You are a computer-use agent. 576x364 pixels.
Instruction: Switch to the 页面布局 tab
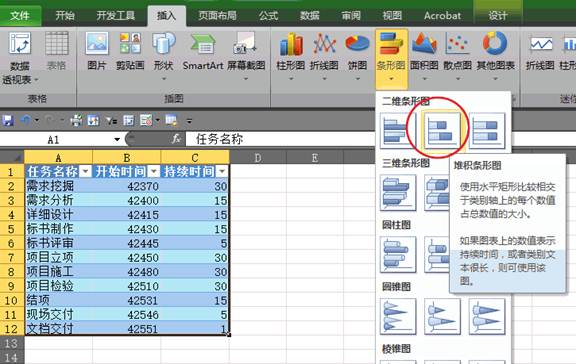217,15
